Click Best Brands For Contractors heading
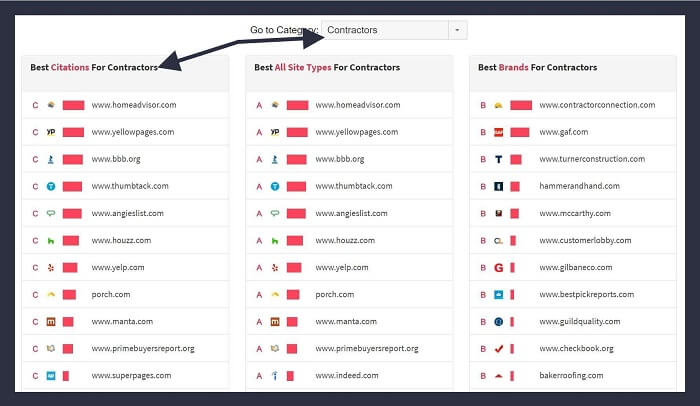Viewport: 700px width, 406px height. (538, 67)
